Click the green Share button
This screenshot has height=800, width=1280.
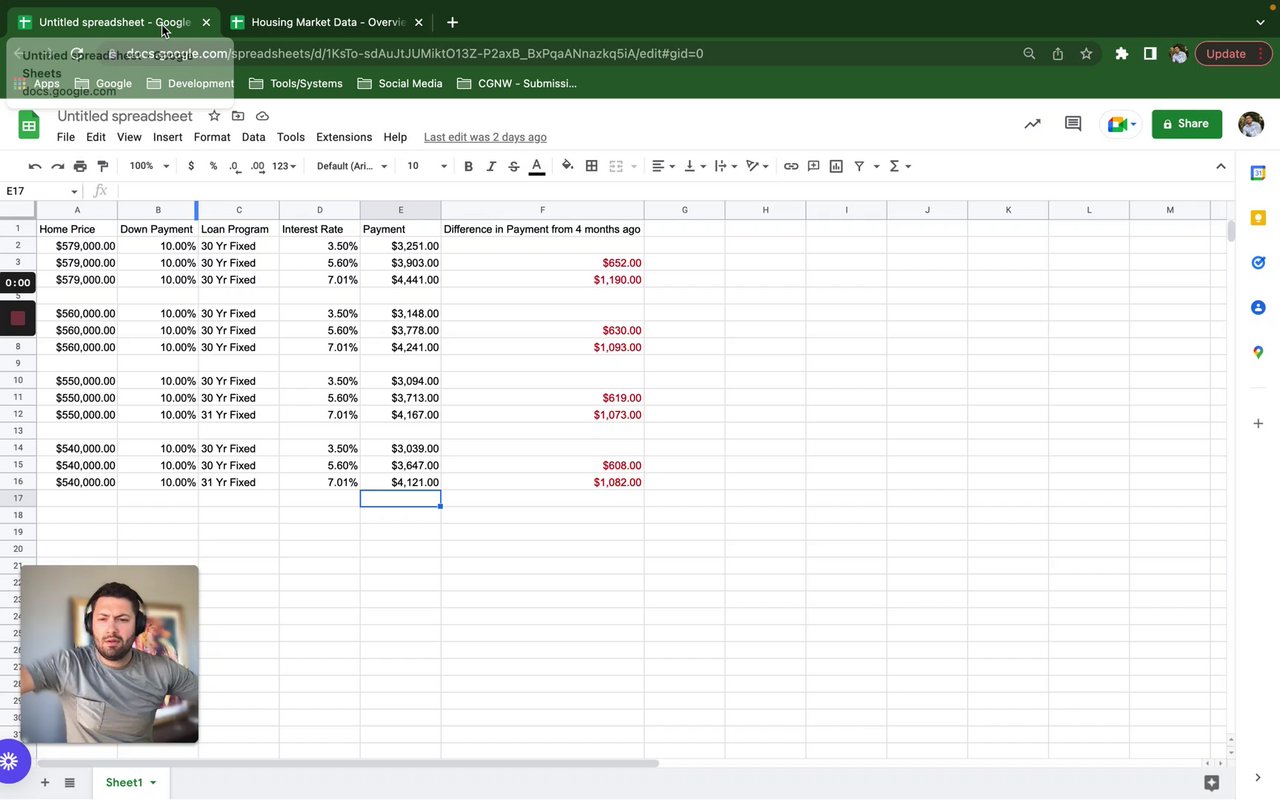[x=1187, y=124]
